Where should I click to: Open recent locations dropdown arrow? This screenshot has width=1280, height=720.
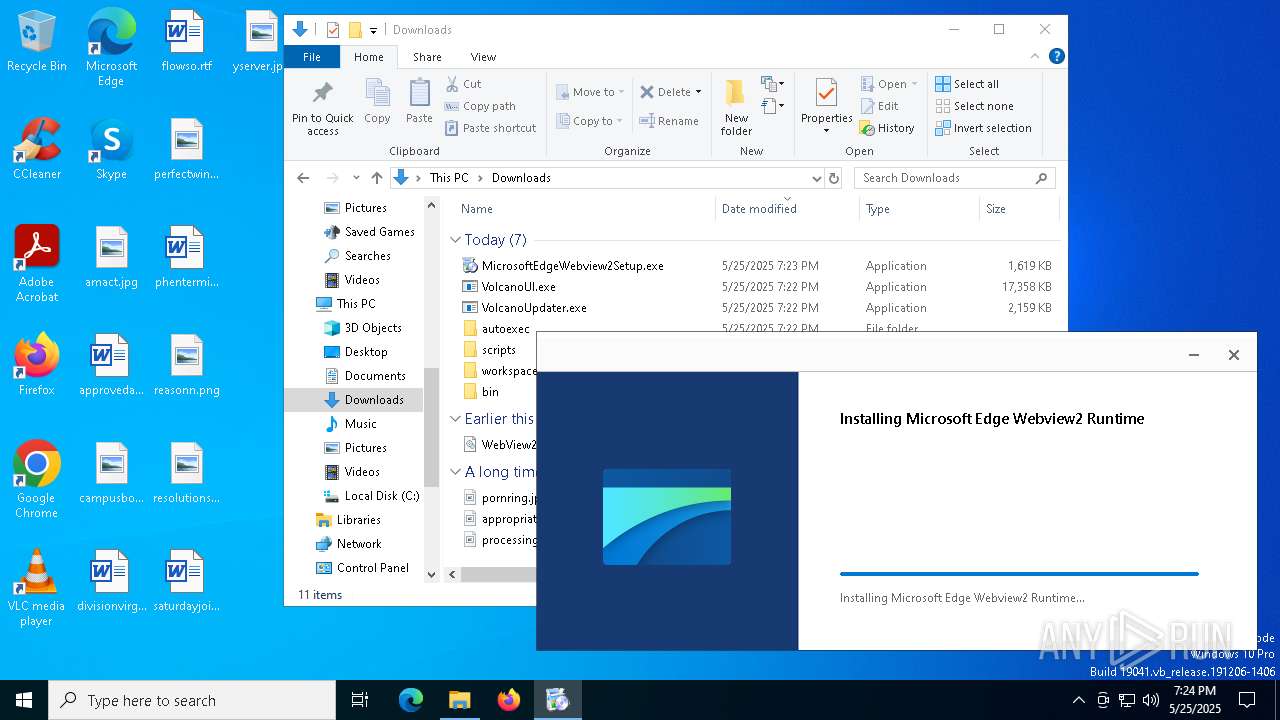(355, 178)
